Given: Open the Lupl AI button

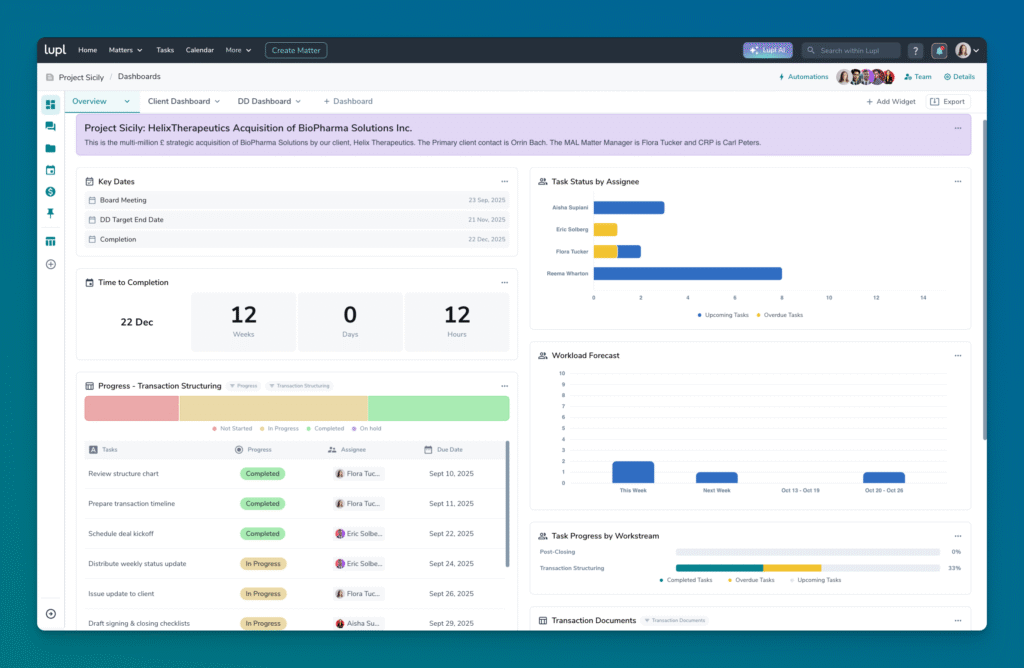Looking at the screenshot, I should click(767, 50).
